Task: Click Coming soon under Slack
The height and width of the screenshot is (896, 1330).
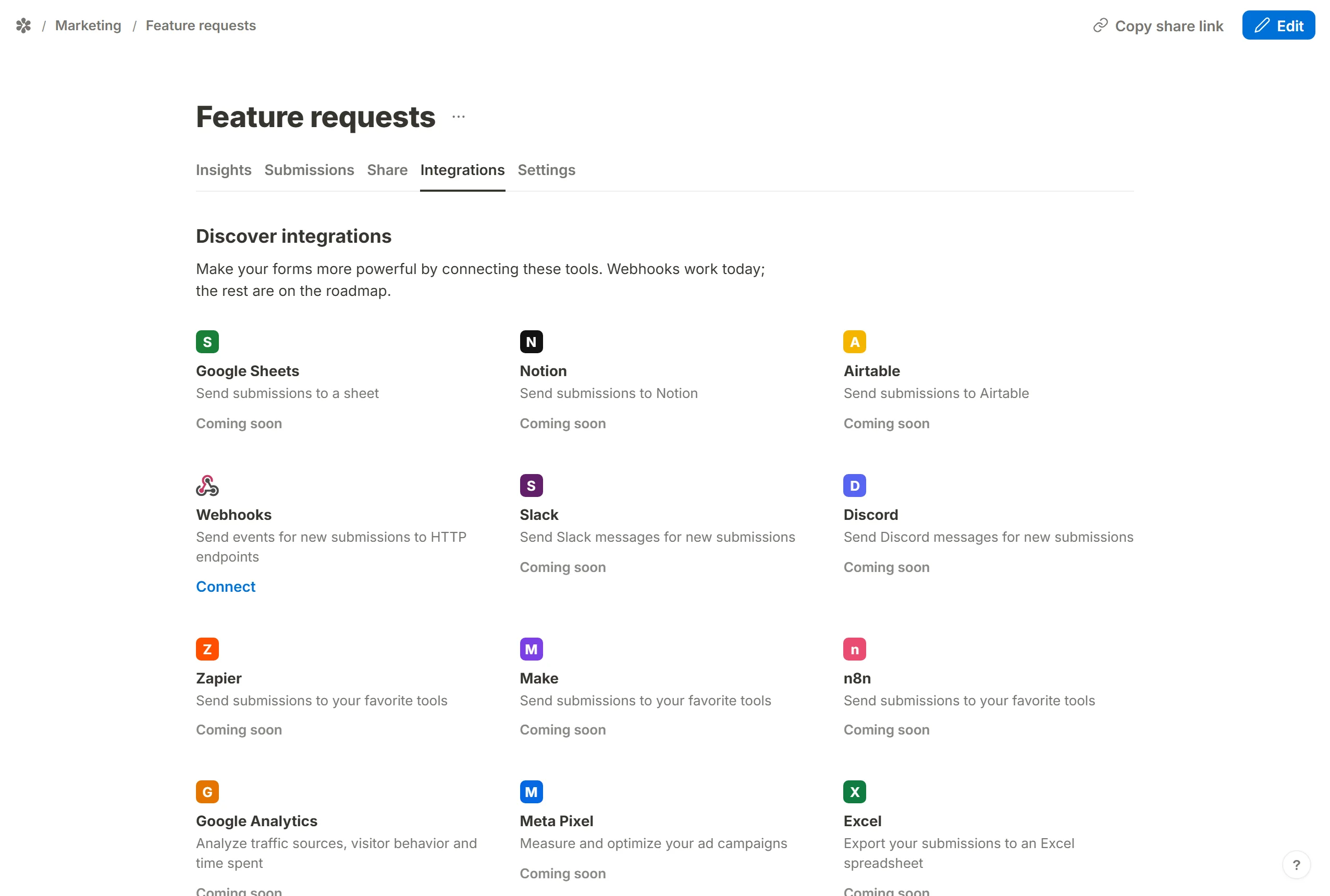Action: coord(562,567)
